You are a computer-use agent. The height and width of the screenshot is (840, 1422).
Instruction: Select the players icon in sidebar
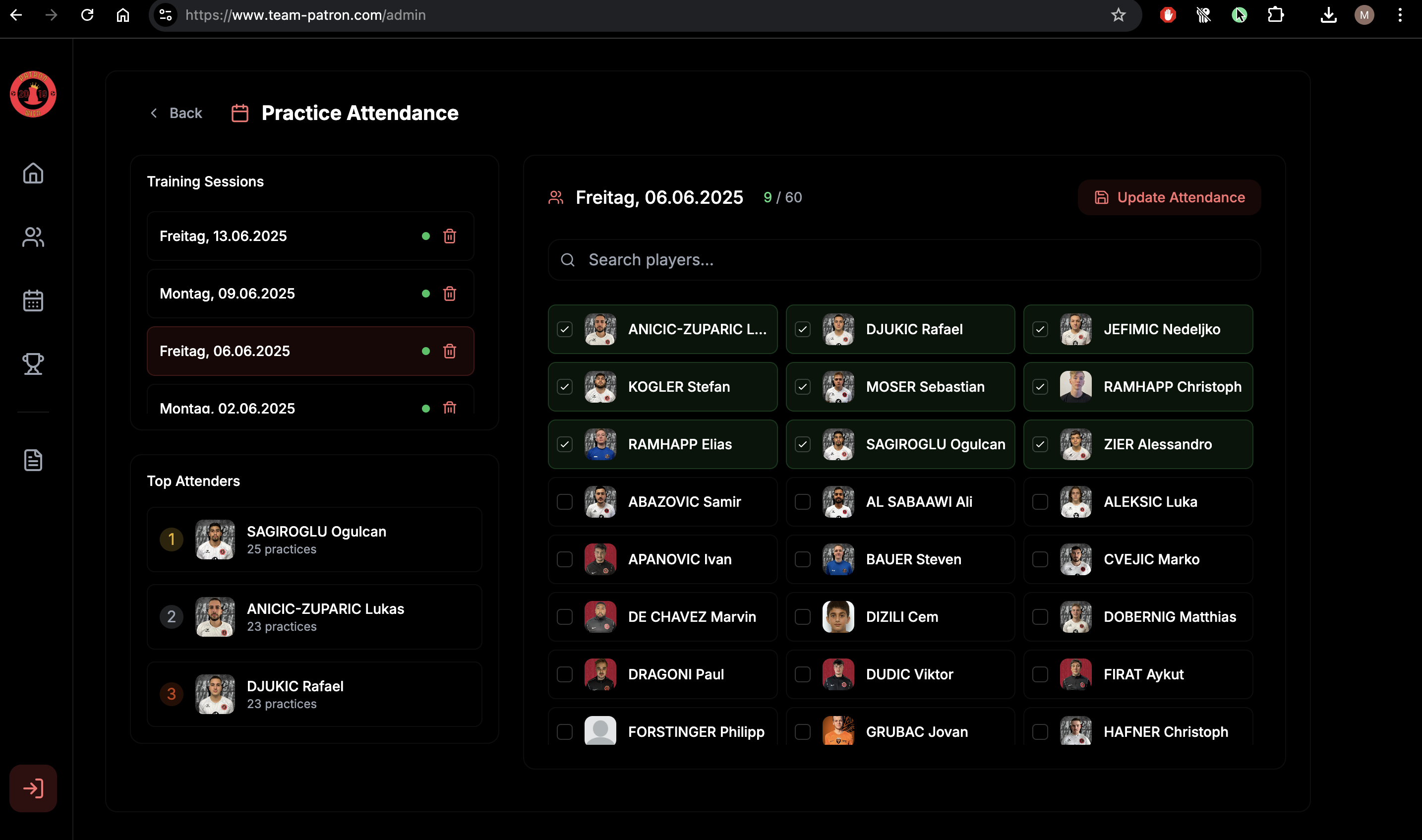tap(33, 237)
